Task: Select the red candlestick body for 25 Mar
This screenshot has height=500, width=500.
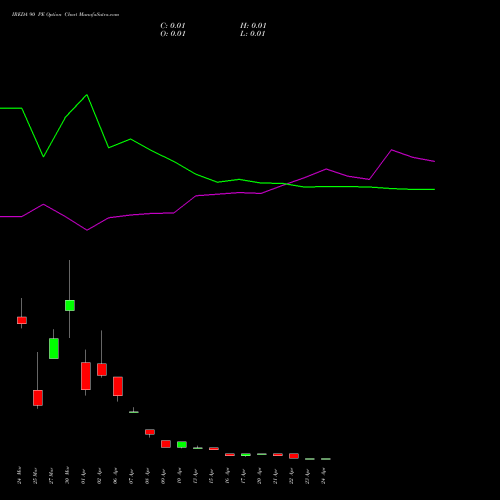Action: 38,398
